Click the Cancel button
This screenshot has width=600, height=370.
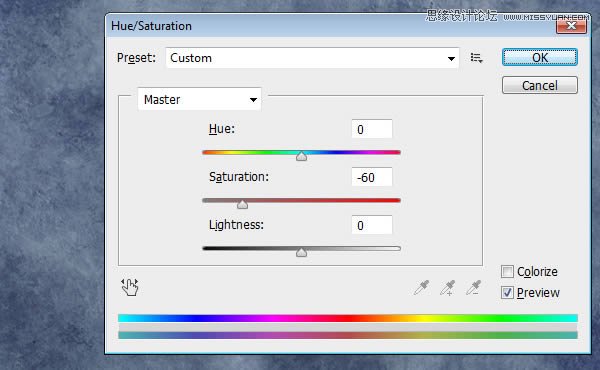point(540,85)
